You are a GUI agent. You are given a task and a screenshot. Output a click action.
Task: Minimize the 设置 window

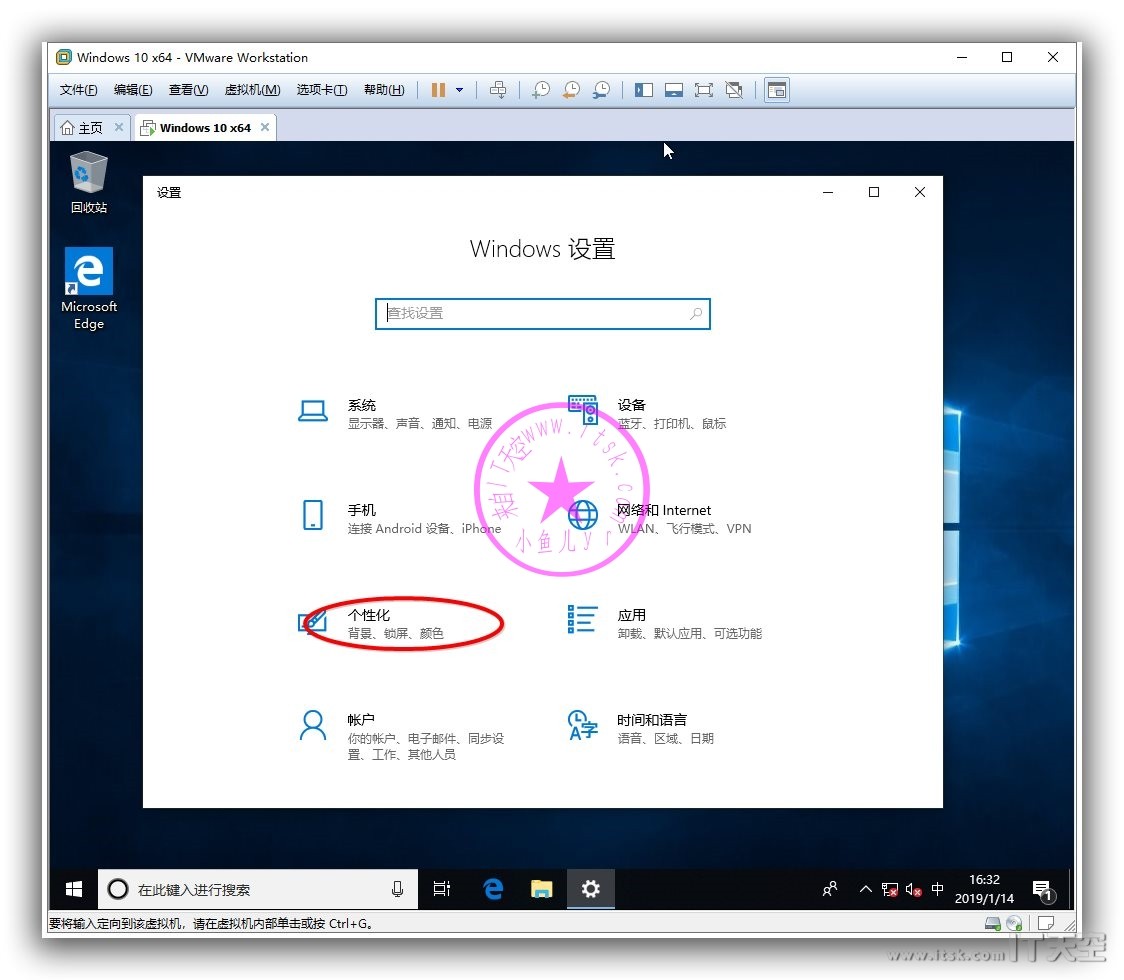click(828, 192)
